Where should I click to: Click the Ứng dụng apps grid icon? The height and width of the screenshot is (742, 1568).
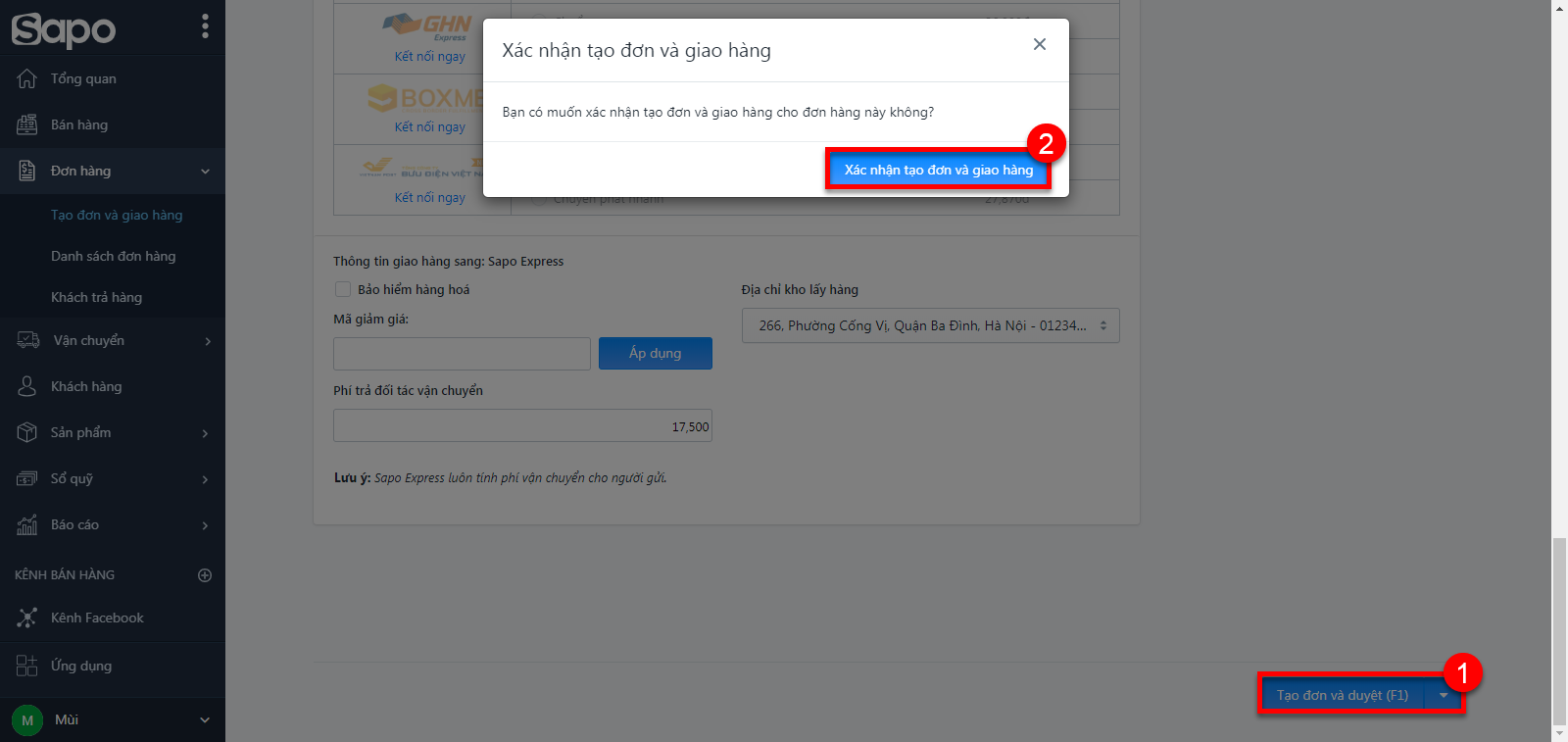pos(26,666)
